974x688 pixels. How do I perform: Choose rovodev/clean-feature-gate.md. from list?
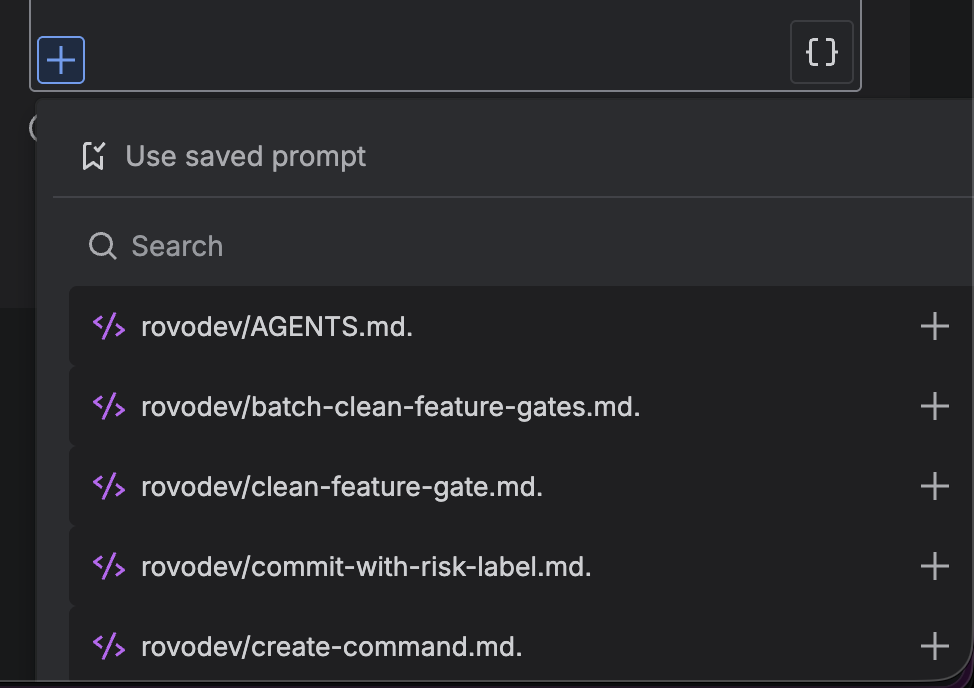[x=342, y=486]
